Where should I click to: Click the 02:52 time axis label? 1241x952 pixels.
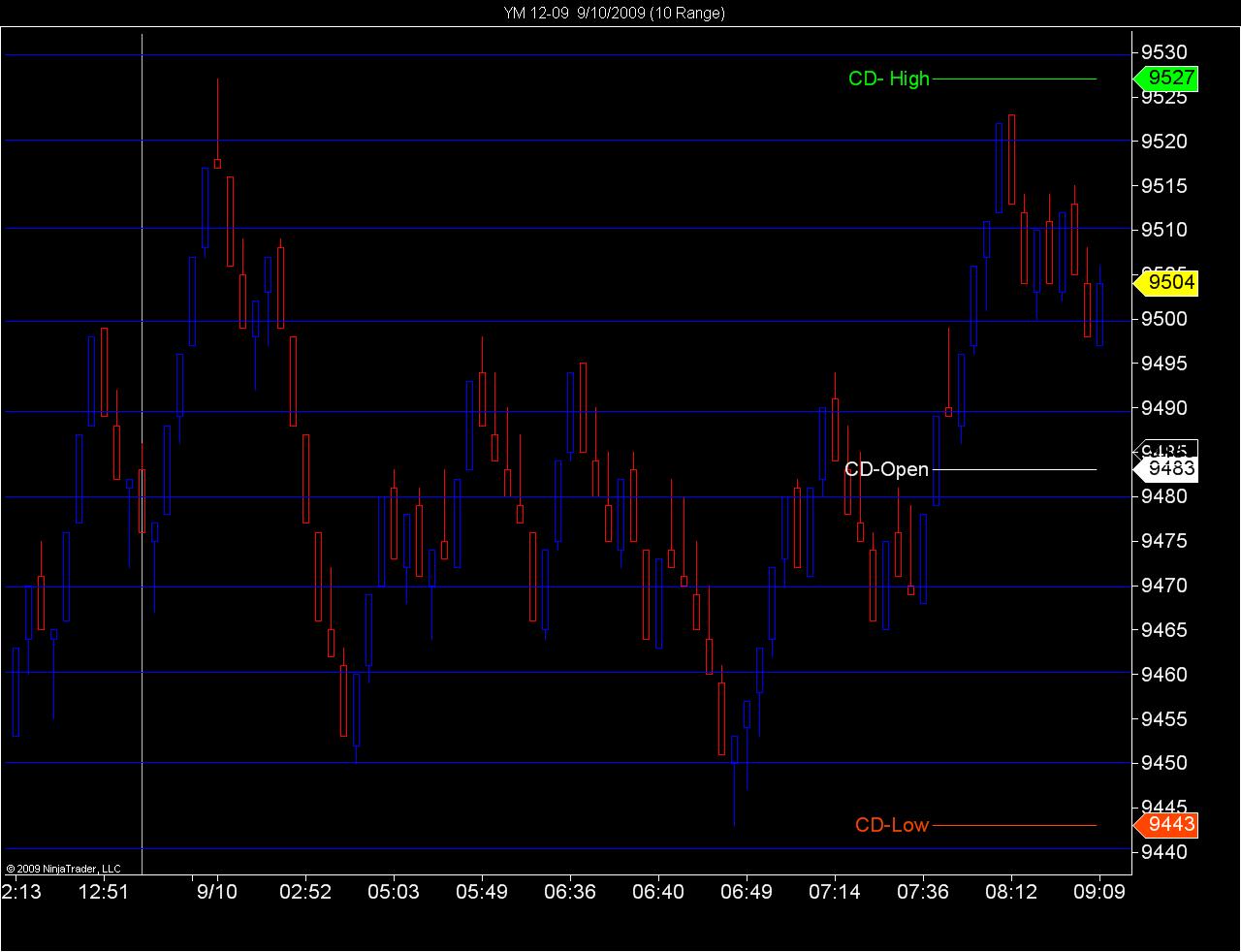[305, 891]
